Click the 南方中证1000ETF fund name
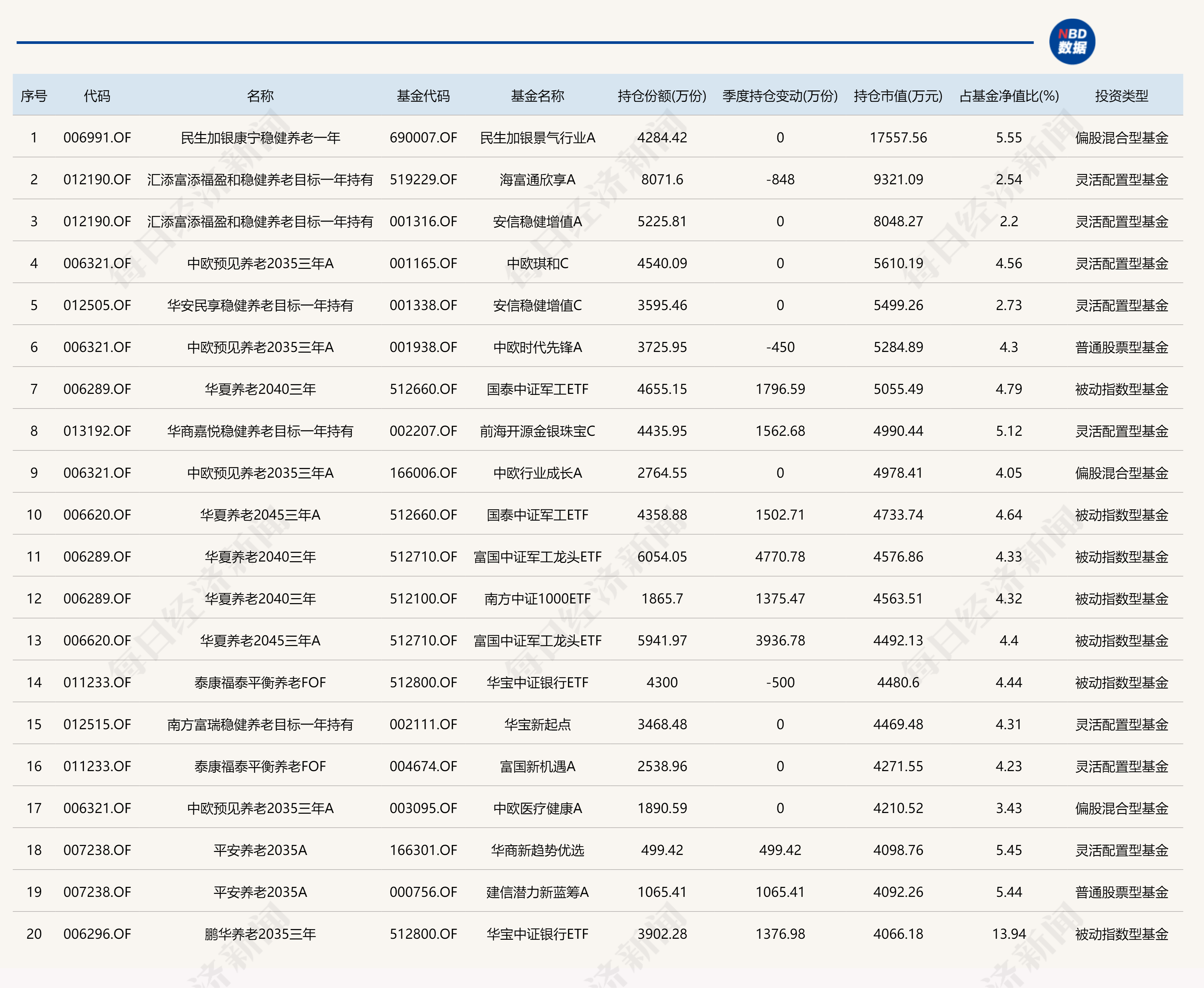 point(537,599)
